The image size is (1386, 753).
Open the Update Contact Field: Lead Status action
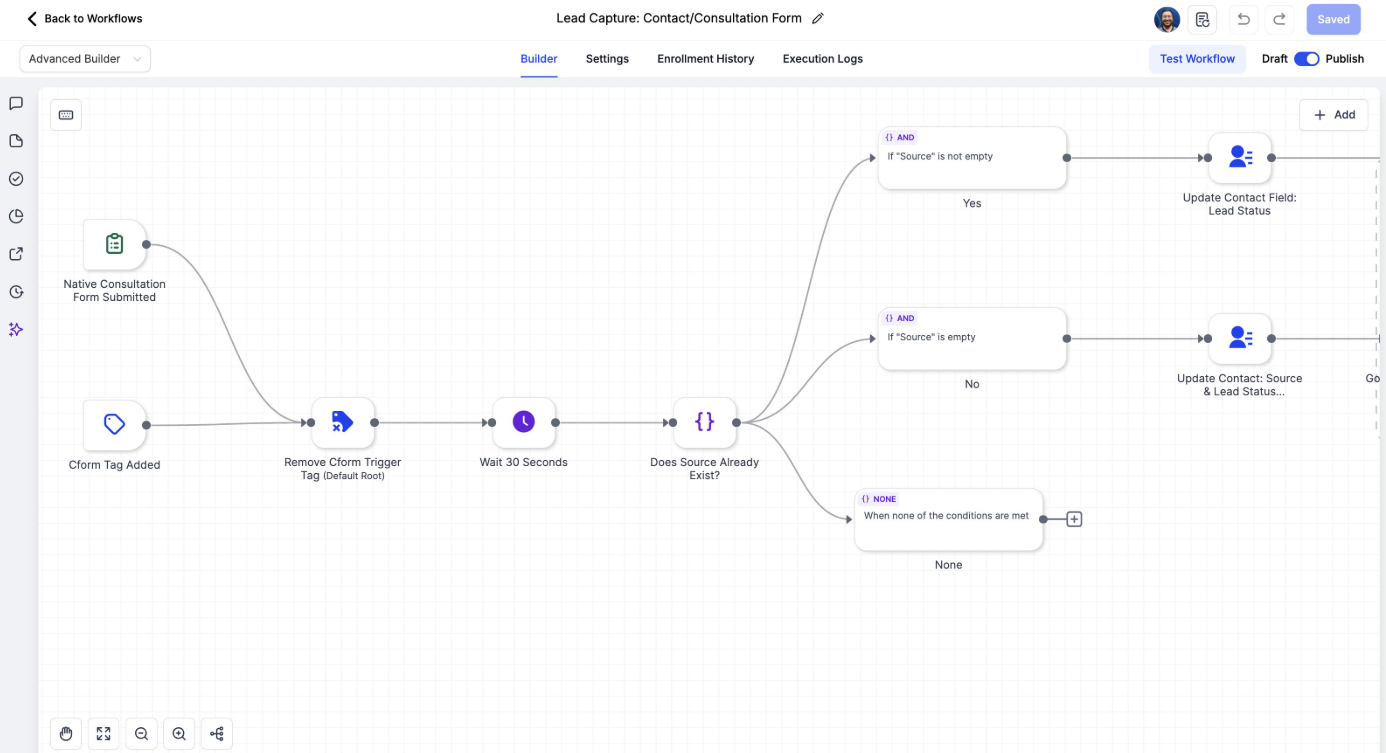1240,158
